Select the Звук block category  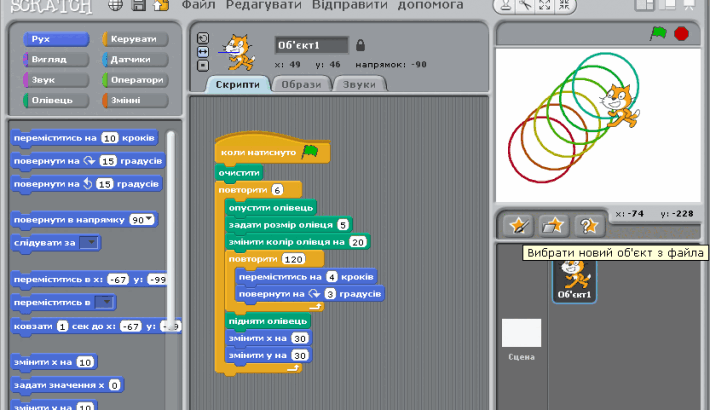point(56,80)
